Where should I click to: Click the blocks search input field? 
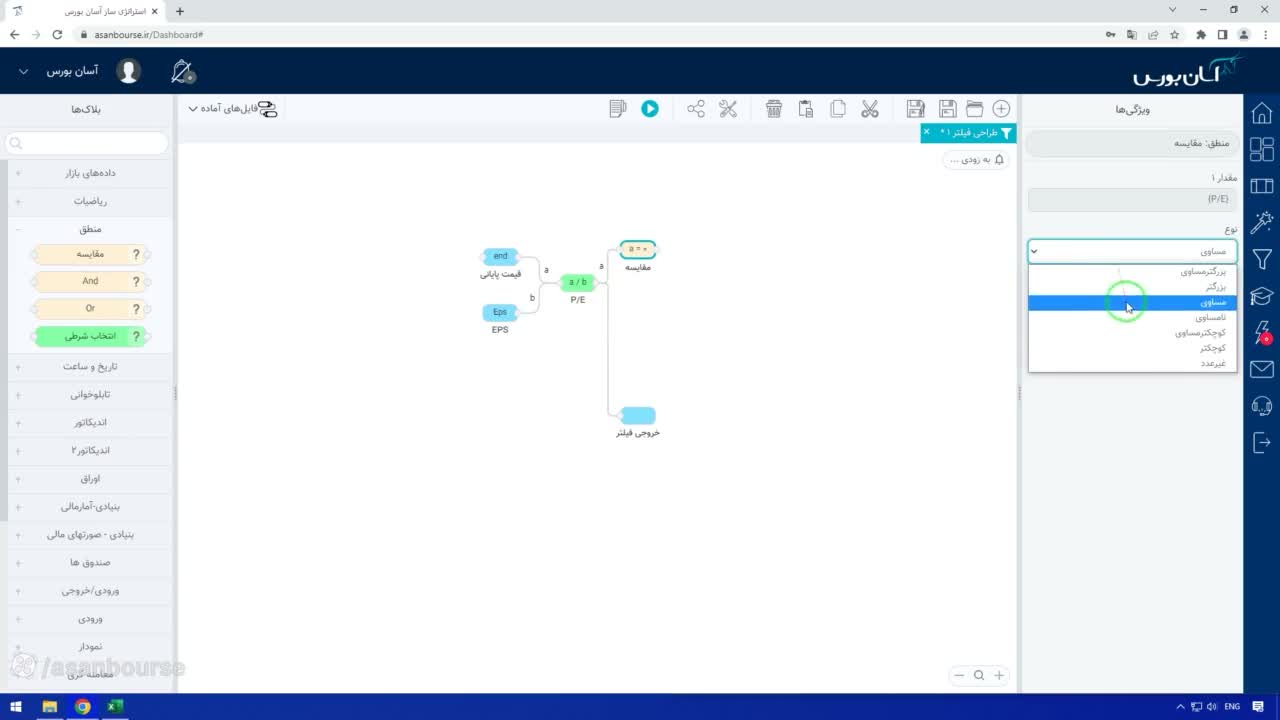[x=87, y=144]
